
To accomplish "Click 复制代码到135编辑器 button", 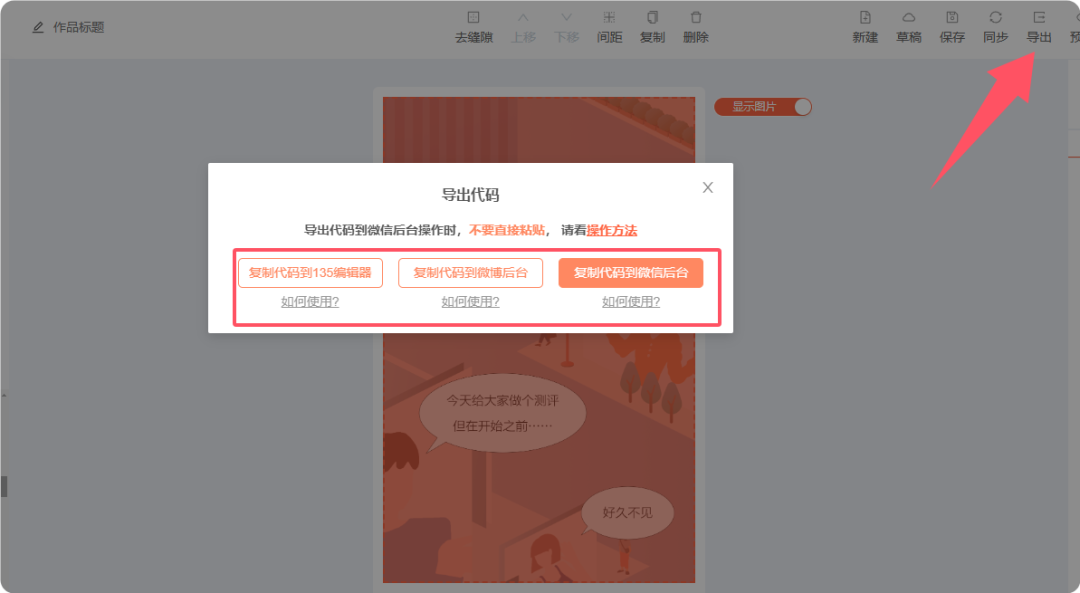I will pos(310,273).
